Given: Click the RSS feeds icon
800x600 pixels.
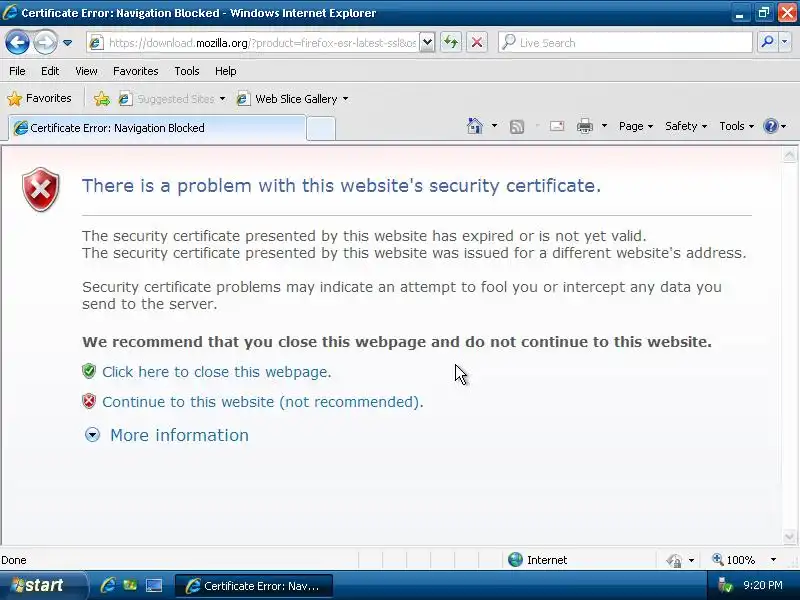Looking at the screenshot, I should pos(517,126).
